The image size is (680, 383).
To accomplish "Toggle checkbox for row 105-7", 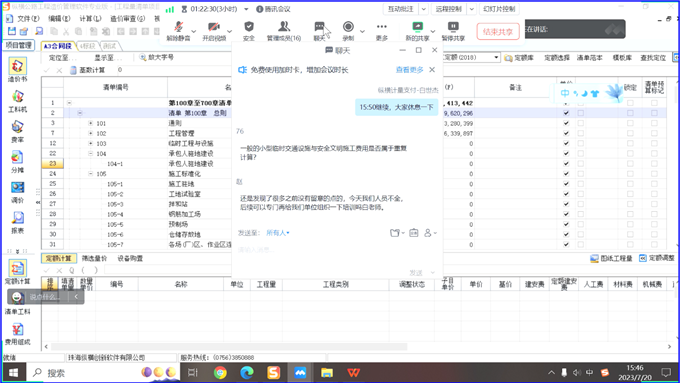I will 566,245.
